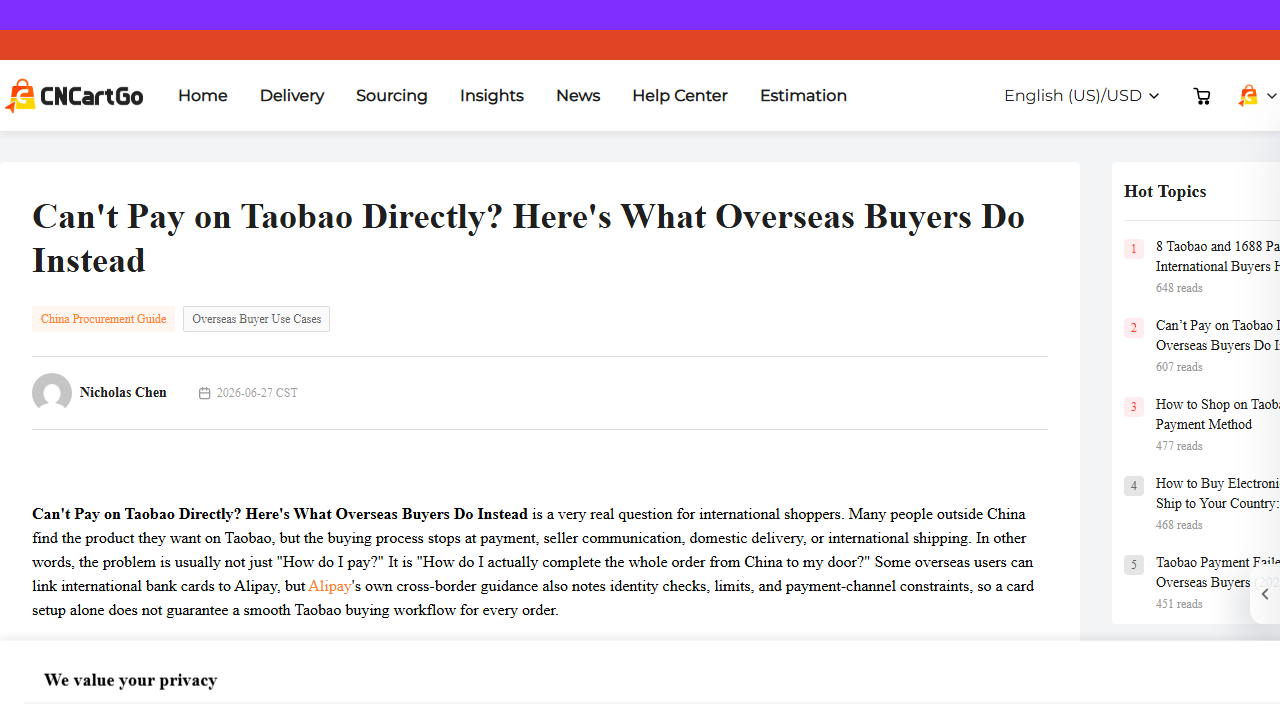Click the China Procurement Guide tag

click(x=103, y=319)
